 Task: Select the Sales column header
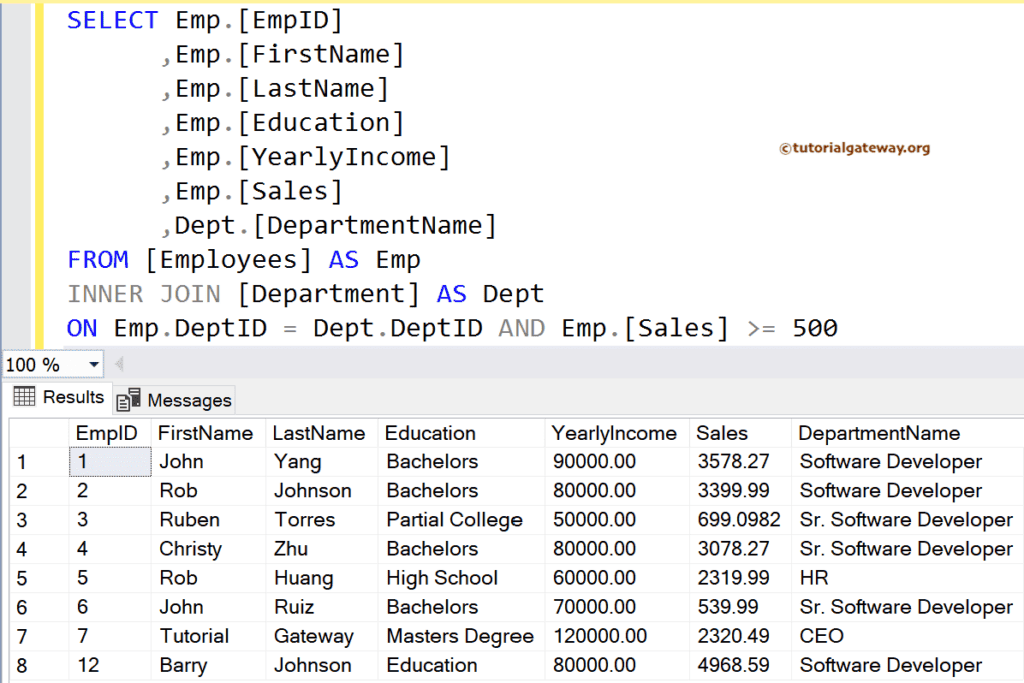tap(716, 432)
